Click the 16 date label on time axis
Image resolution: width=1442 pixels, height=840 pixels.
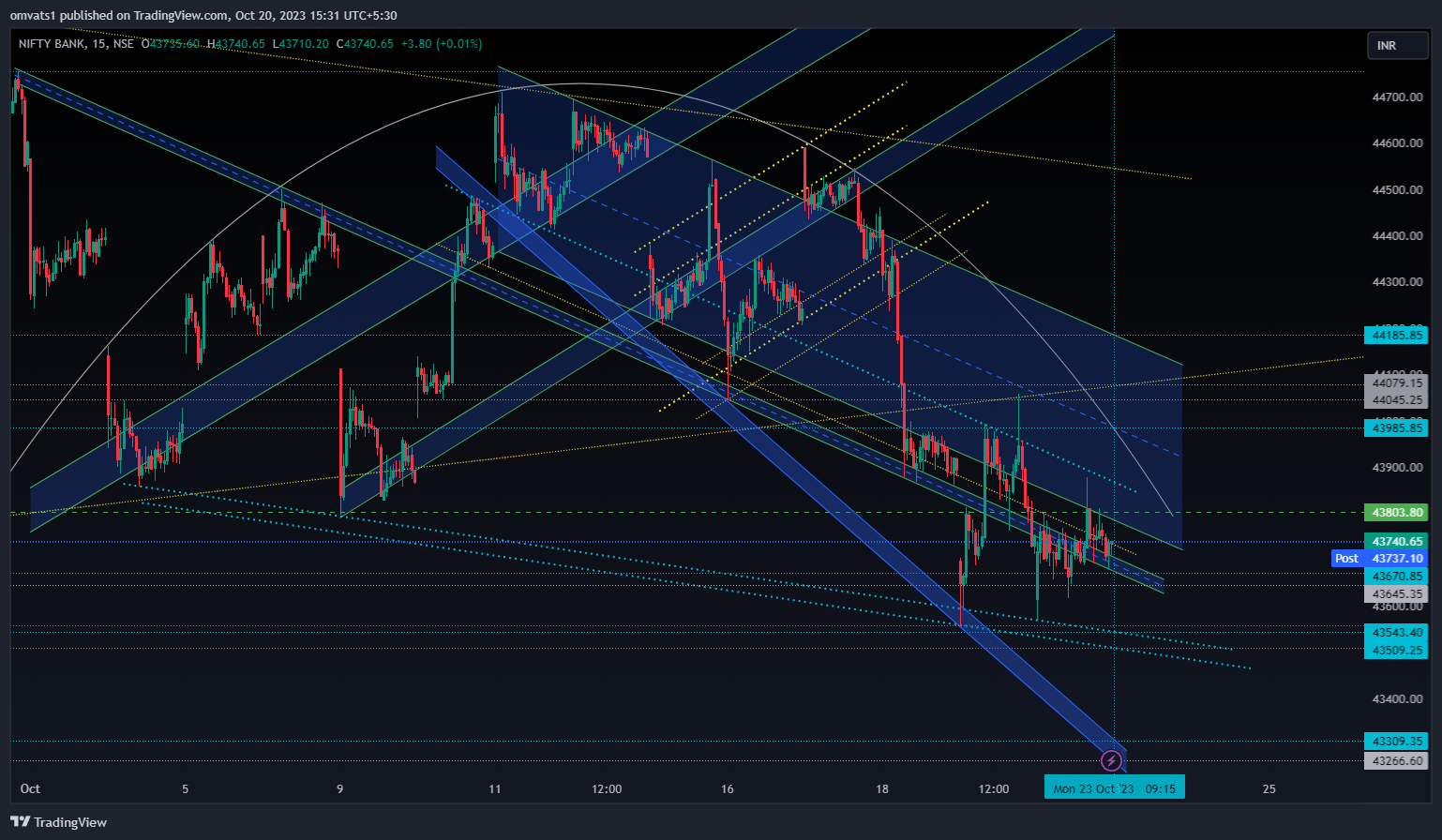[727, 788]
